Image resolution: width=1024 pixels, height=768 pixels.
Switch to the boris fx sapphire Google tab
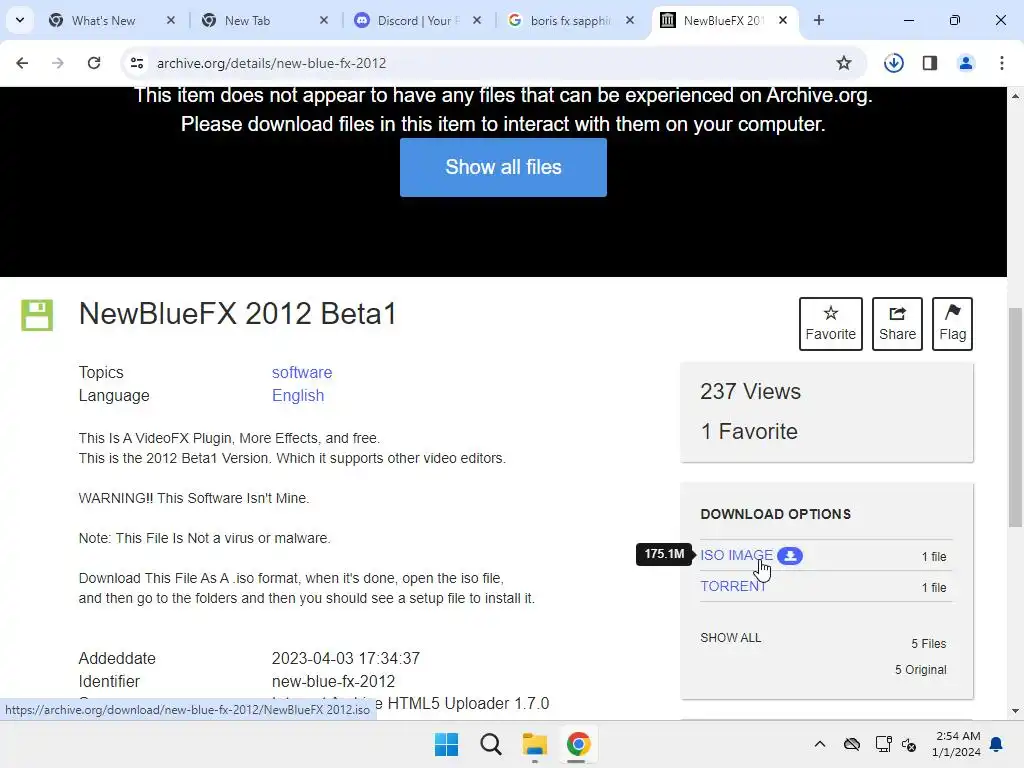[x=570, y=21]
